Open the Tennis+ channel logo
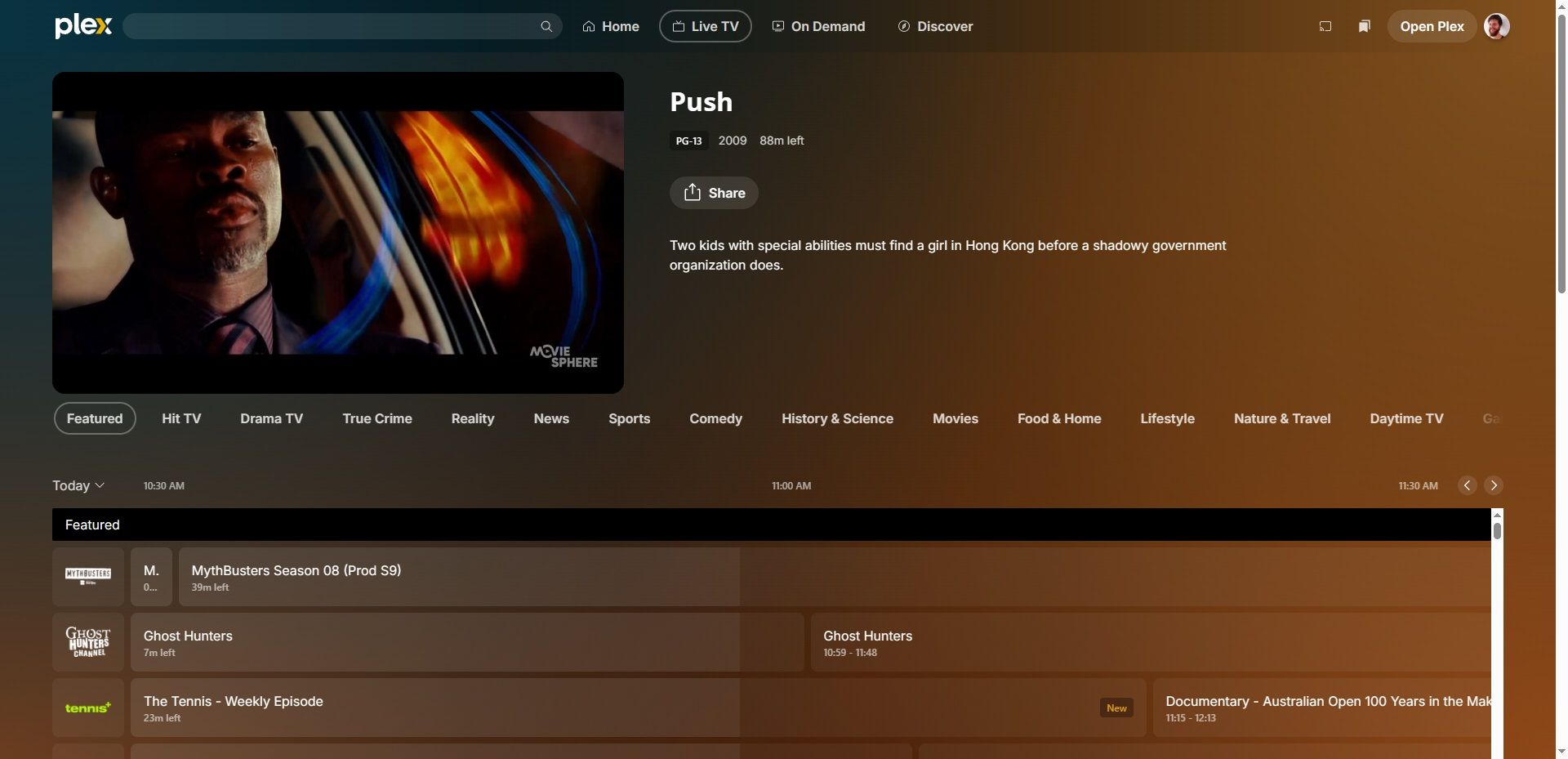The width and height of the screenshot is (1568, 759). pos(88,708)
